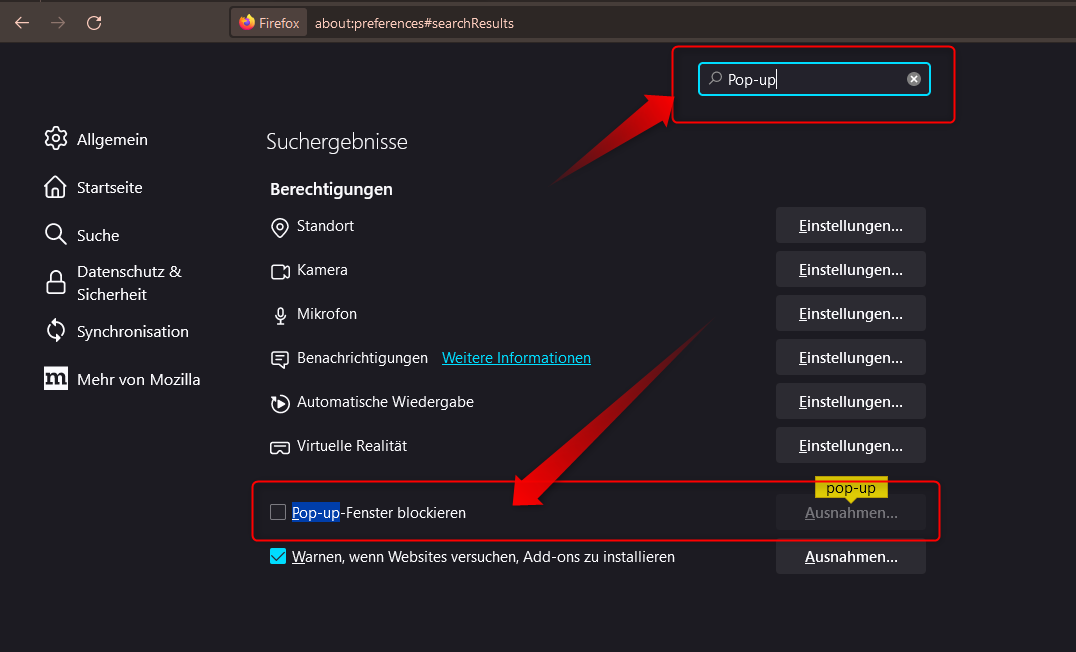Click the Datenschutz padlock icon

[x=56, y=282]
